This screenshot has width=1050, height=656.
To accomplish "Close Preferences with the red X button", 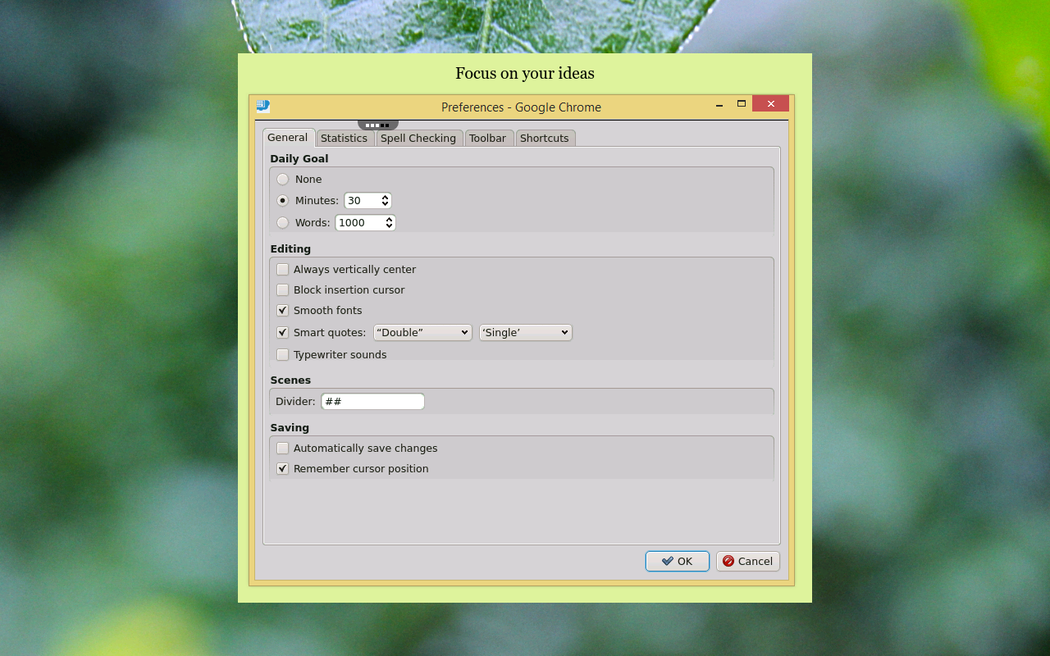I will click(x=770, y=104).
